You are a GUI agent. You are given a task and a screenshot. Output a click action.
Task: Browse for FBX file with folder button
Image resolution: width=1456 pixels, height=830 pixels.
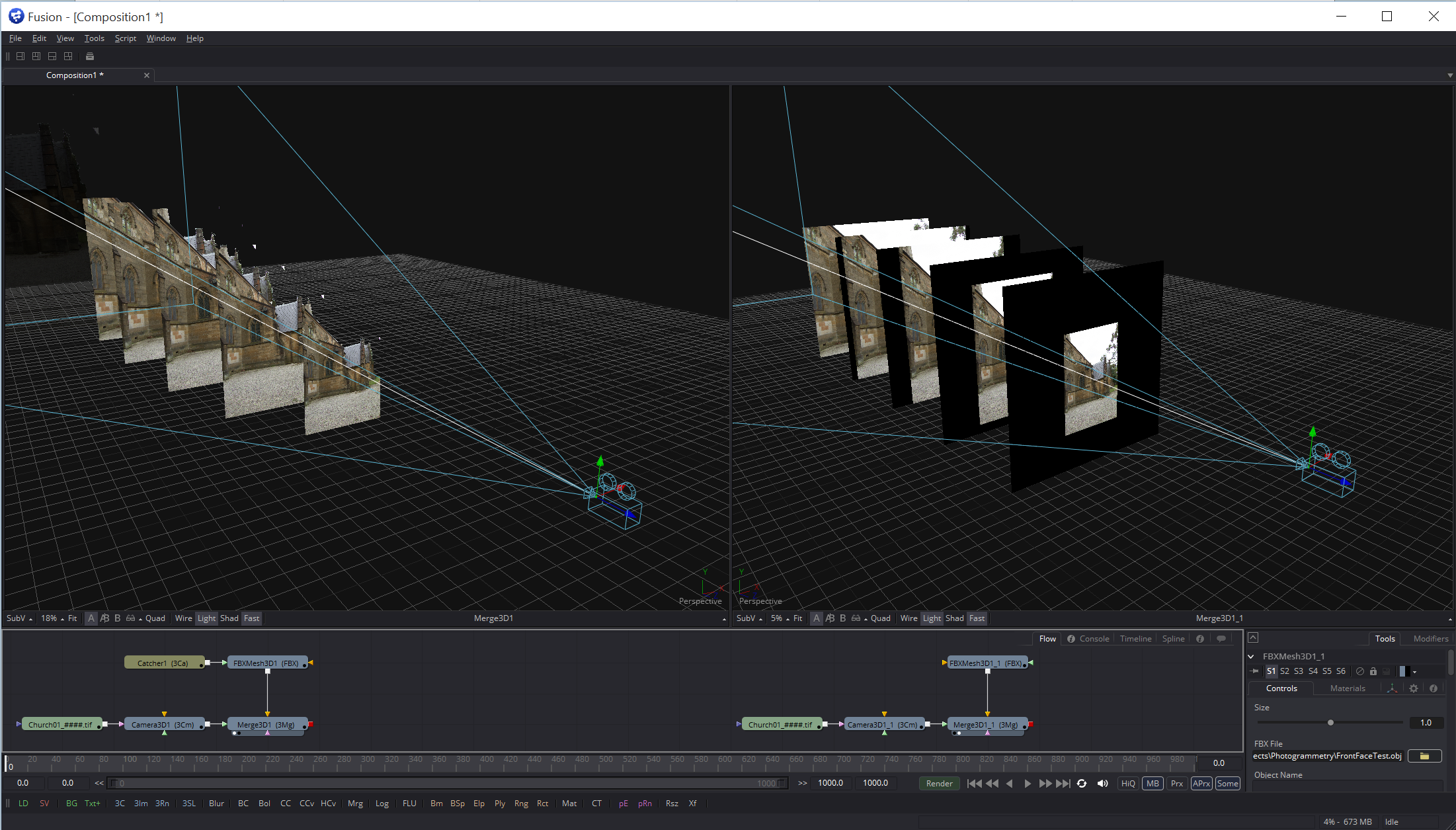1424,756
